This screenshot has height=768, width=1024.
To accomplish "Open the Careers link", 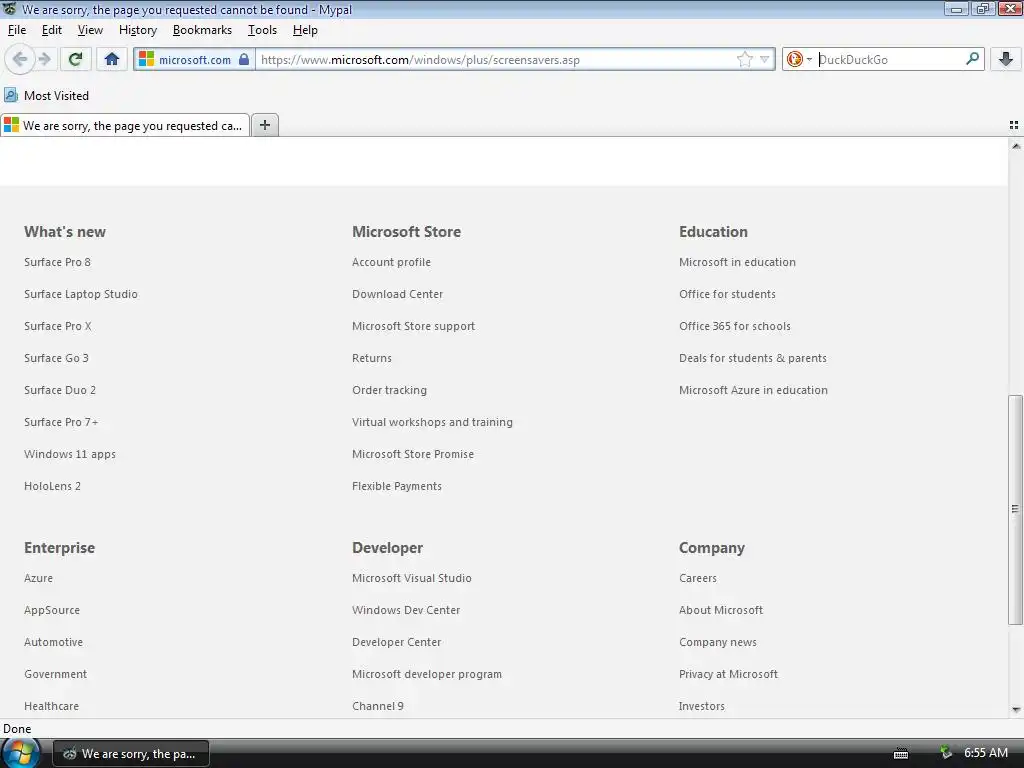I will click(x=697, y=578).
